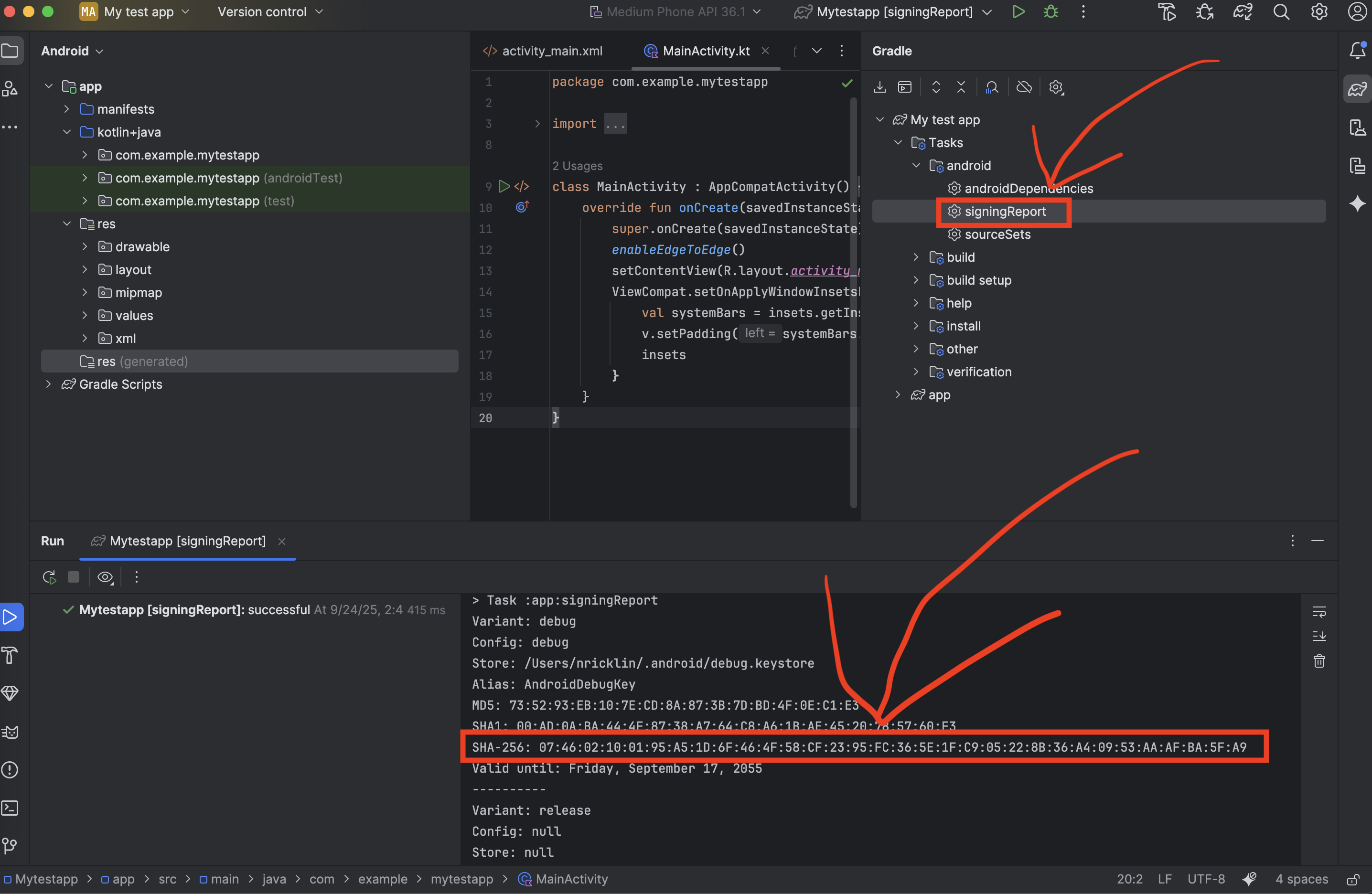Open the Terminal tool window
This screenshot has height=894, width=1372.
(11, 808)
